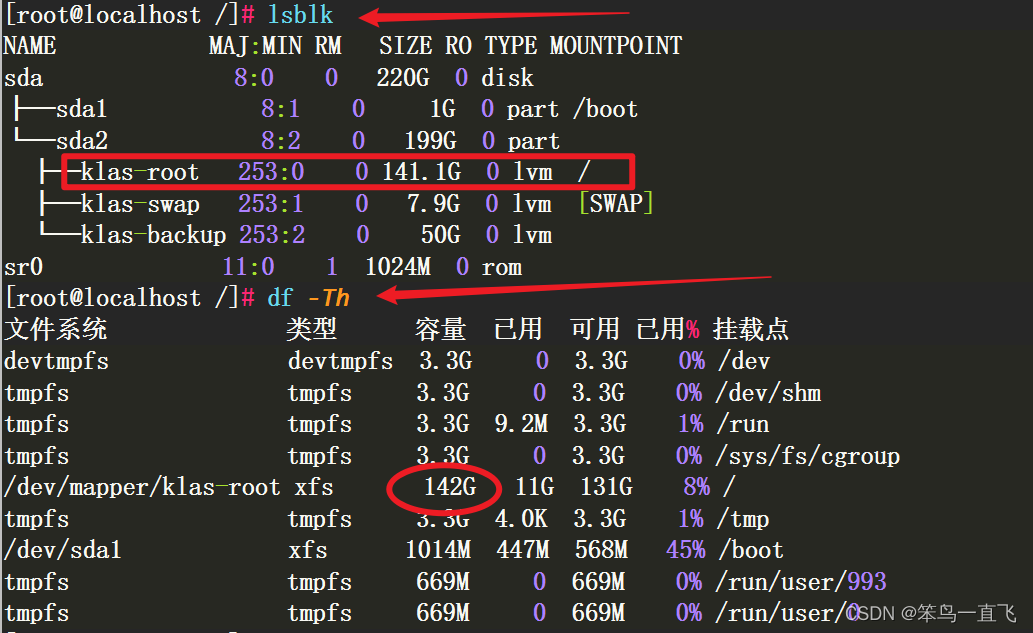Click the /sys/fs/cgroup mount point
The image size is (1033, 633).
(x=808, y=456)
